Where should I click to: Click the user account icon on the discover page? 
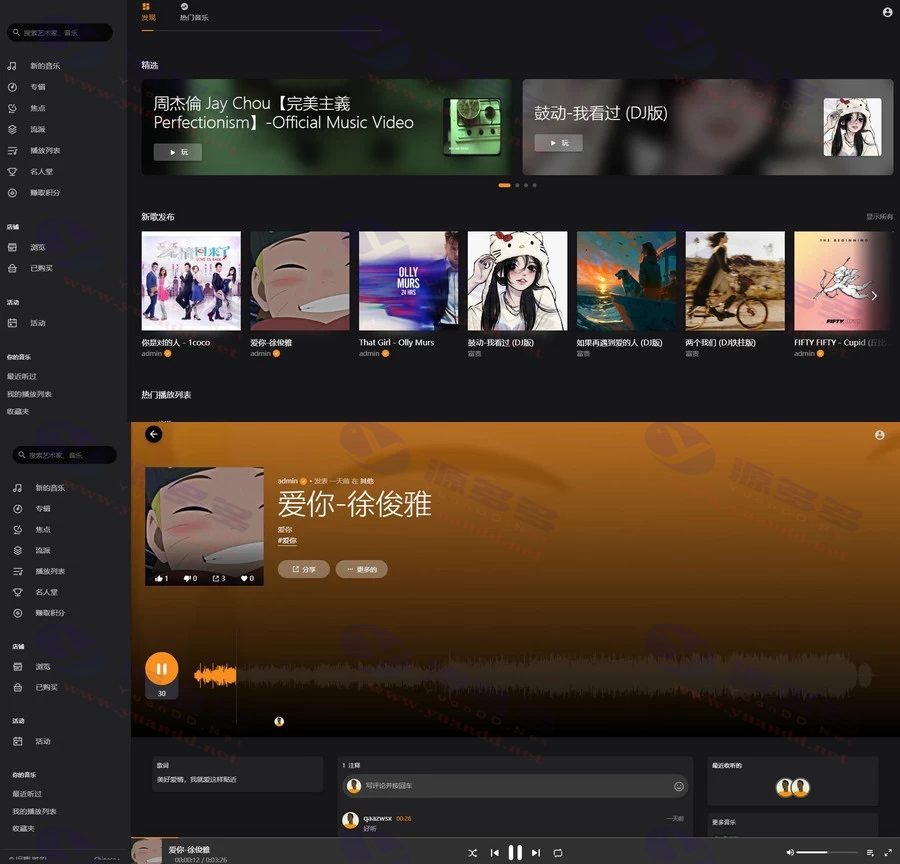coord(887,12)
